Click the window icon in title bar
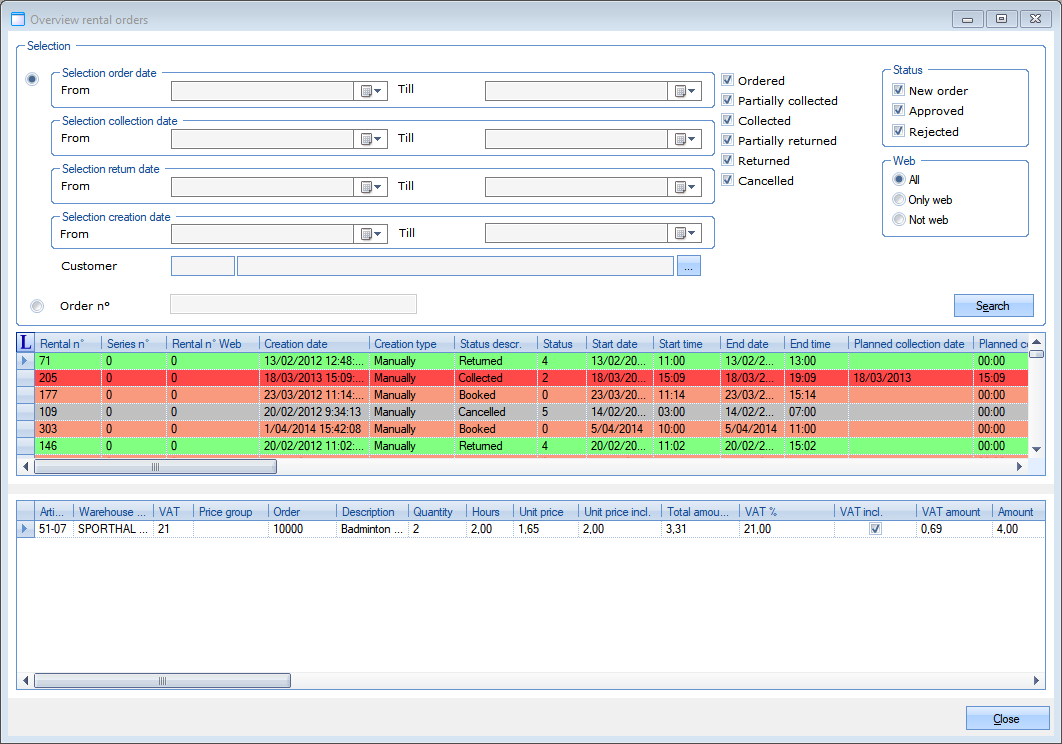Image resolution: width=1062 pixels, height=744 pixels. tap(17, 19)
